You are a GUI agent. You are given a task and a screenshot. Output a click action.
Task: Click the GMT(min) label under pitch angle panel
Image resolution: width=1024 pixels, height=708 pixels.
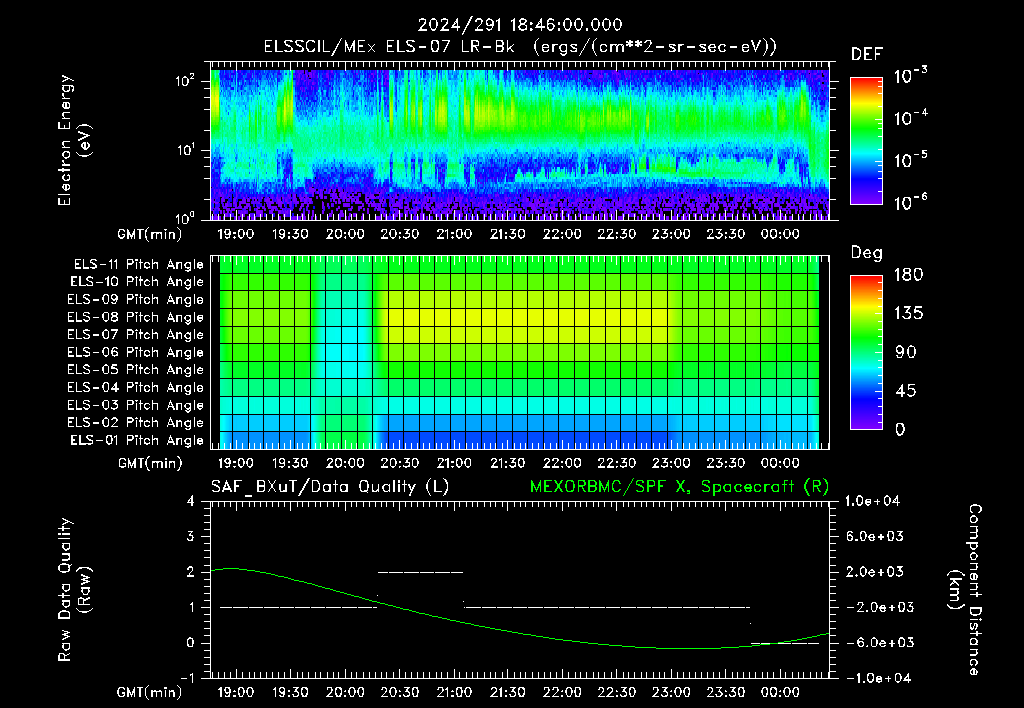pos(150,463)
